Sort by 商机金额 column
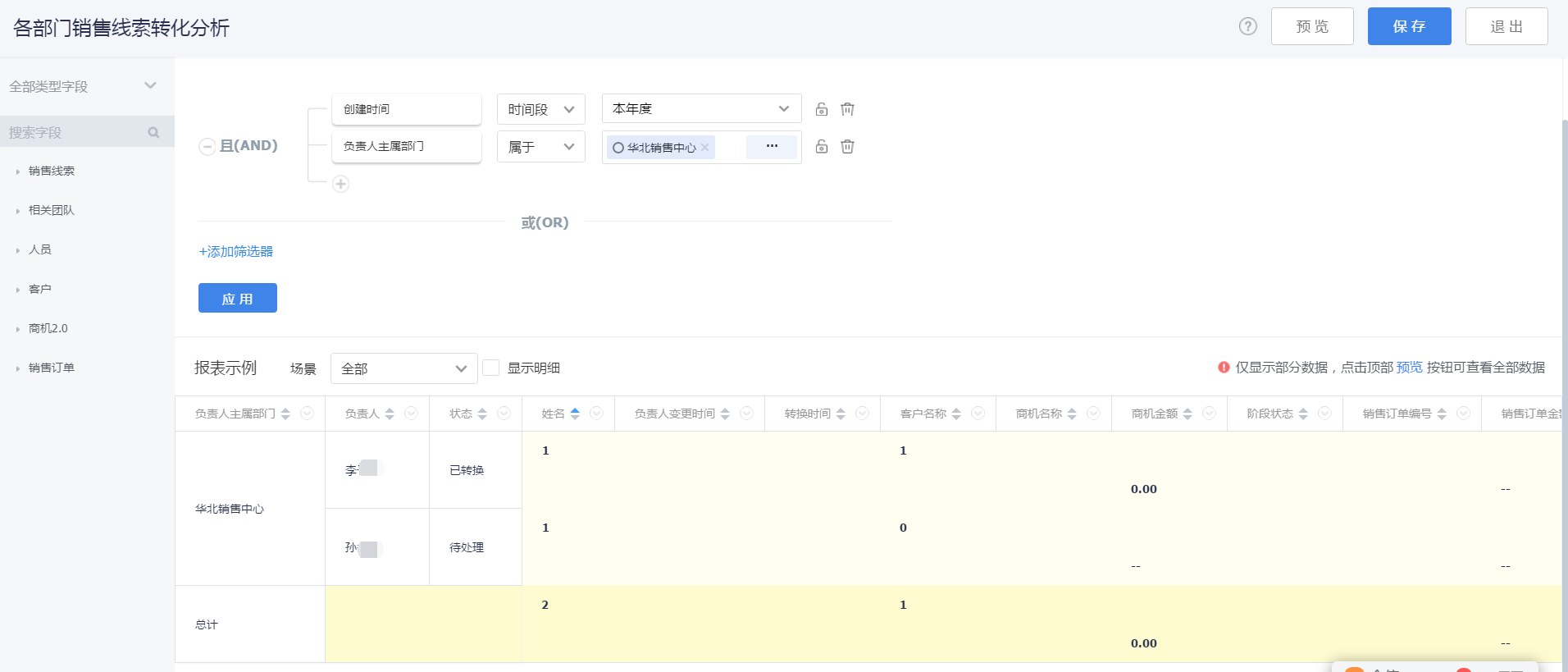The width and height of the screenshot is (1568, 672). [1187, 414]
